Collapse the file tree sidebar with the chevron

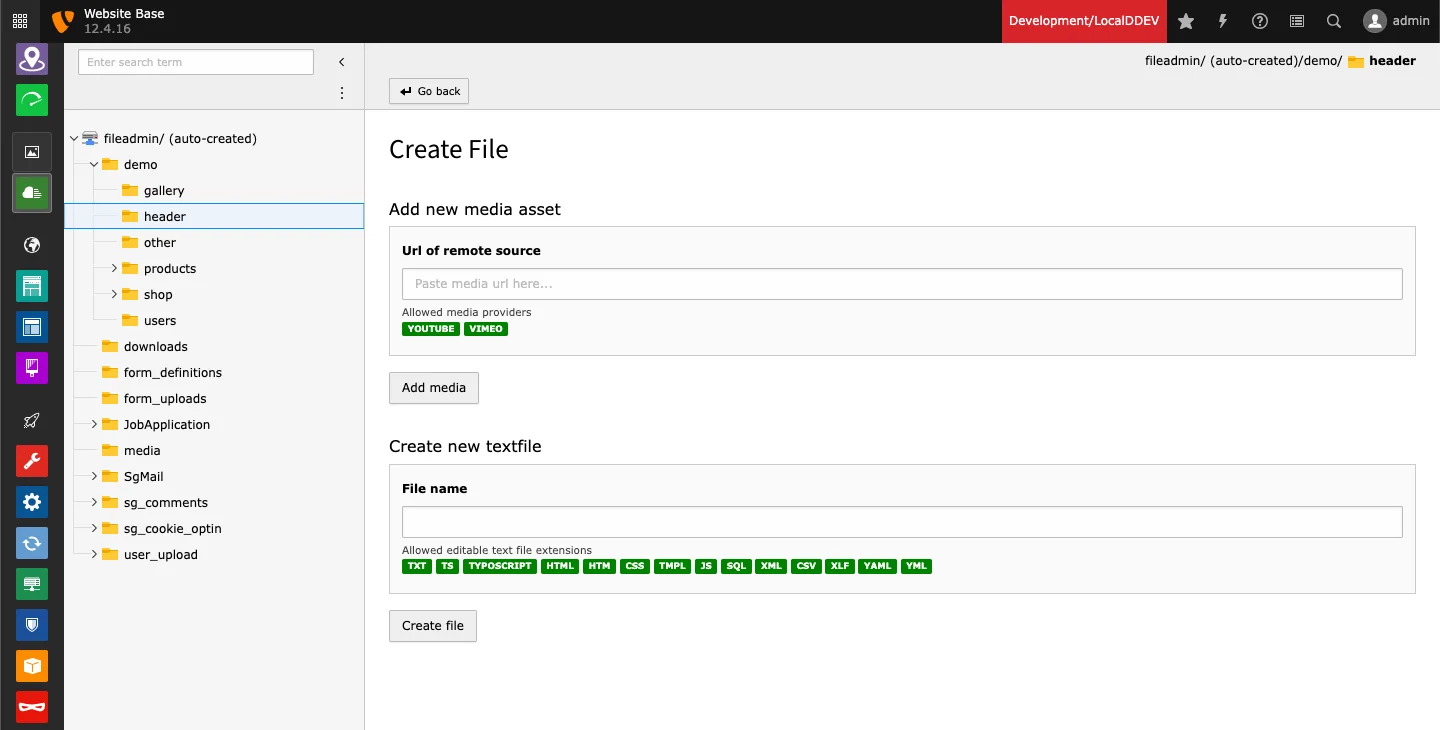[x=341, y=61]
